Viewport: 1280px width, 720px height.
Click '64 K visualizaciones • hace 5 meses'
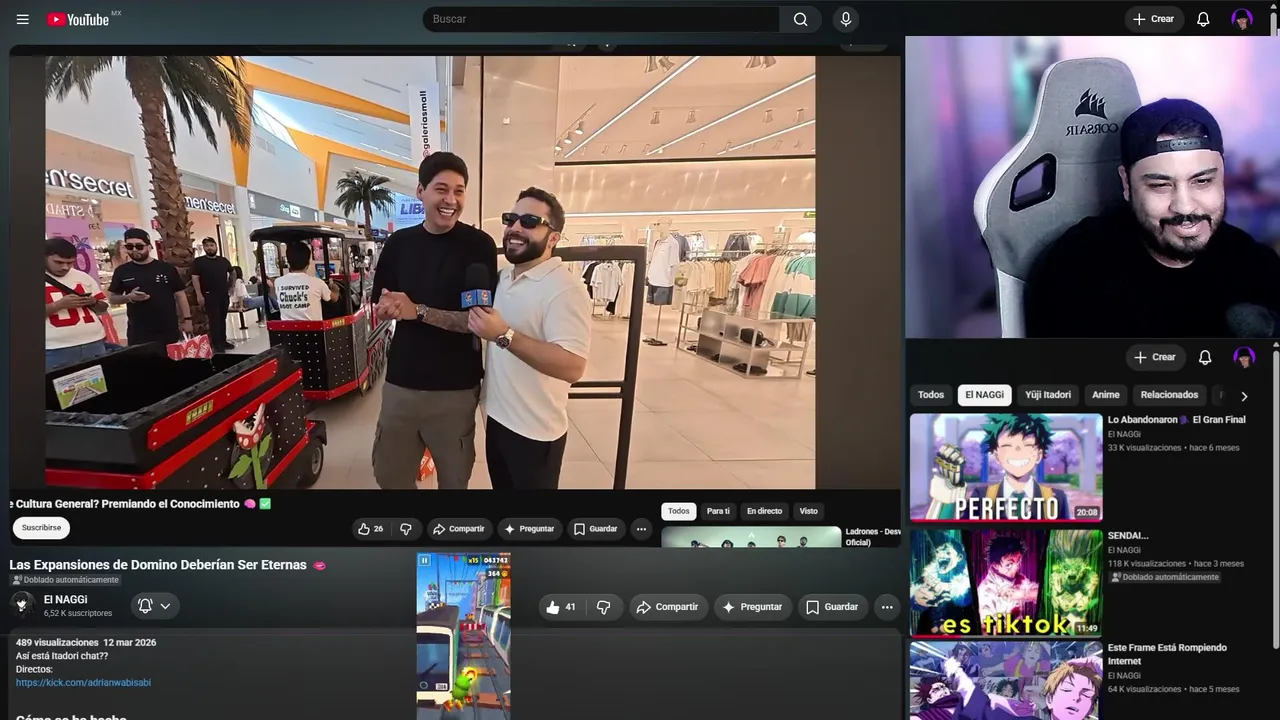pyautogui.click(x=1173, y=689)
